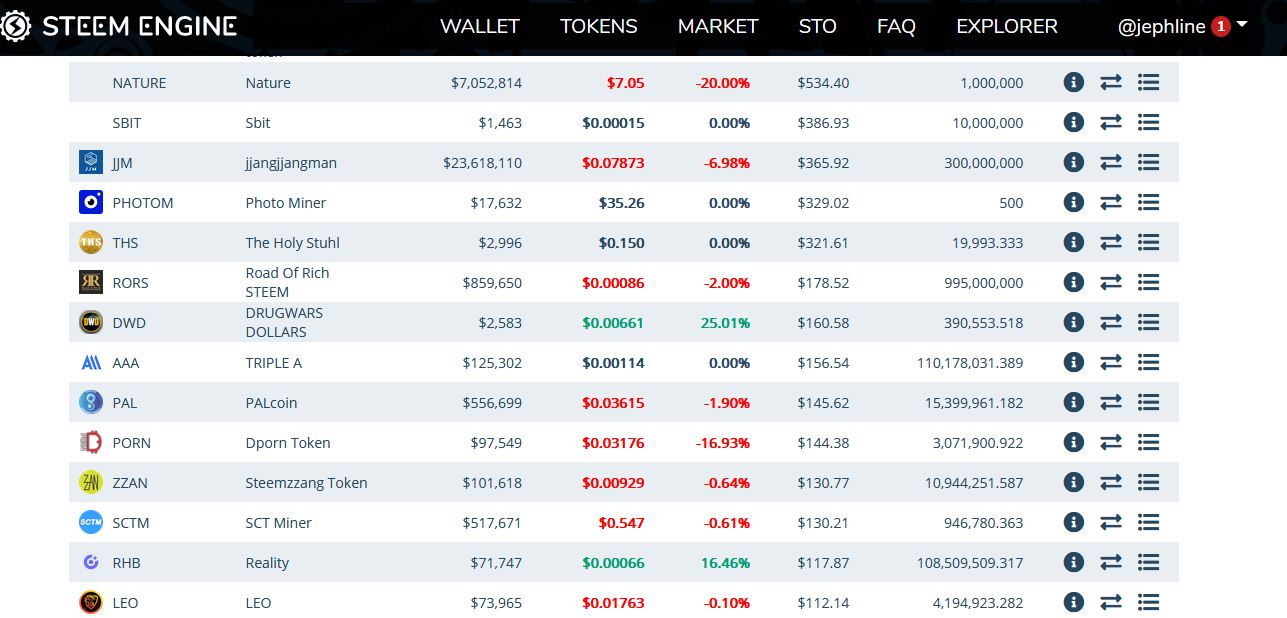Open info icon for NATURE token
The image size is (1287, 618).
1073,82
